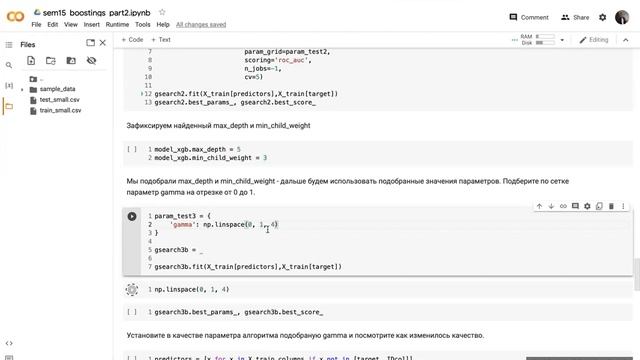
Task: Click the Colab logo
Action: [x=16, y=17]
